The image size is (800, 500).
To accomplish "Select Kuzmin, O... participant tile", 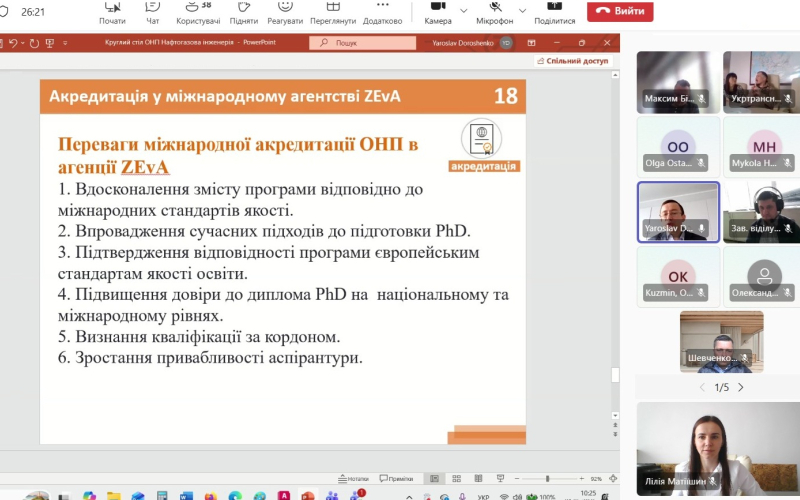I will click(678, 277).
